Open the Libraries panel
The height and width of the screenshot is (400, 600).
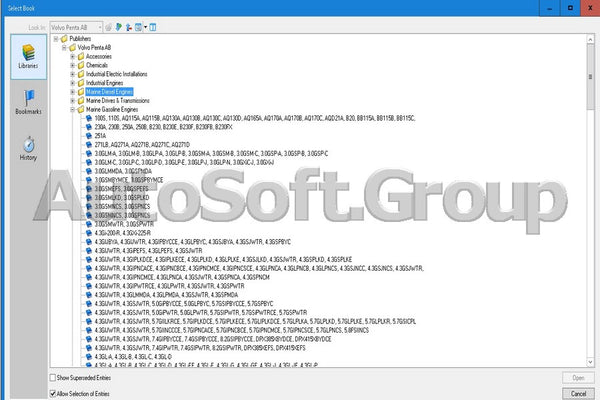point(29,57)
